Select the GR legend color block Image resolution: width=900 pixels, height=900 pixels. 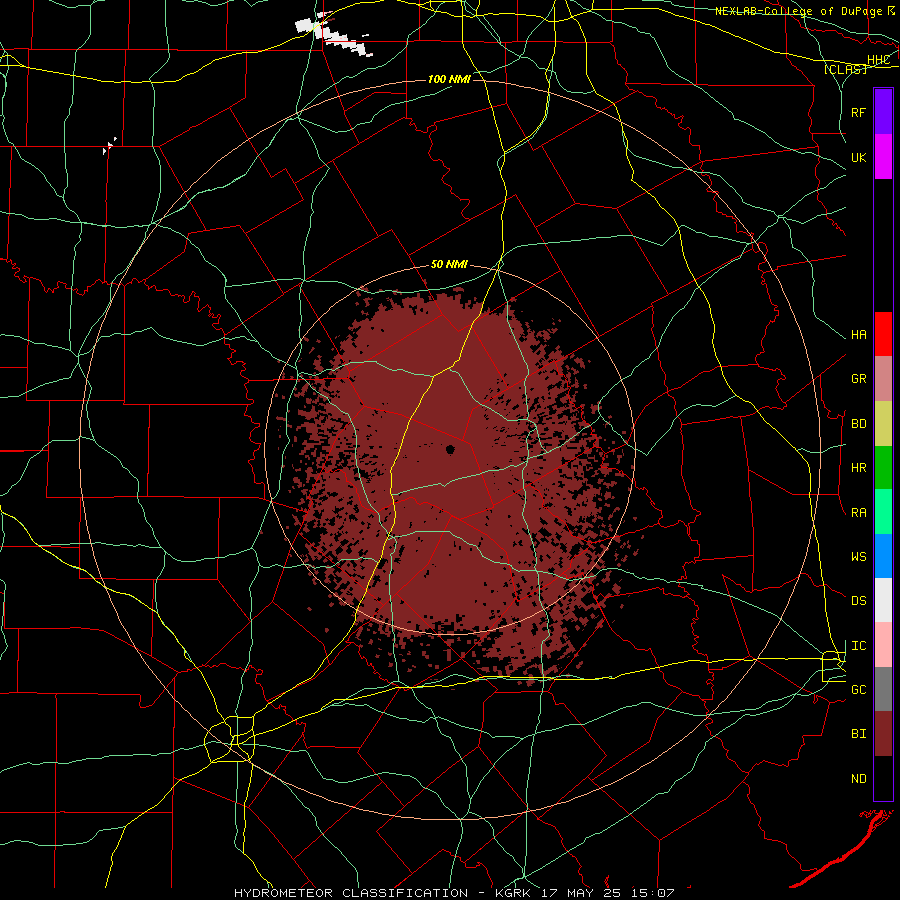click(x=883, y=379)
